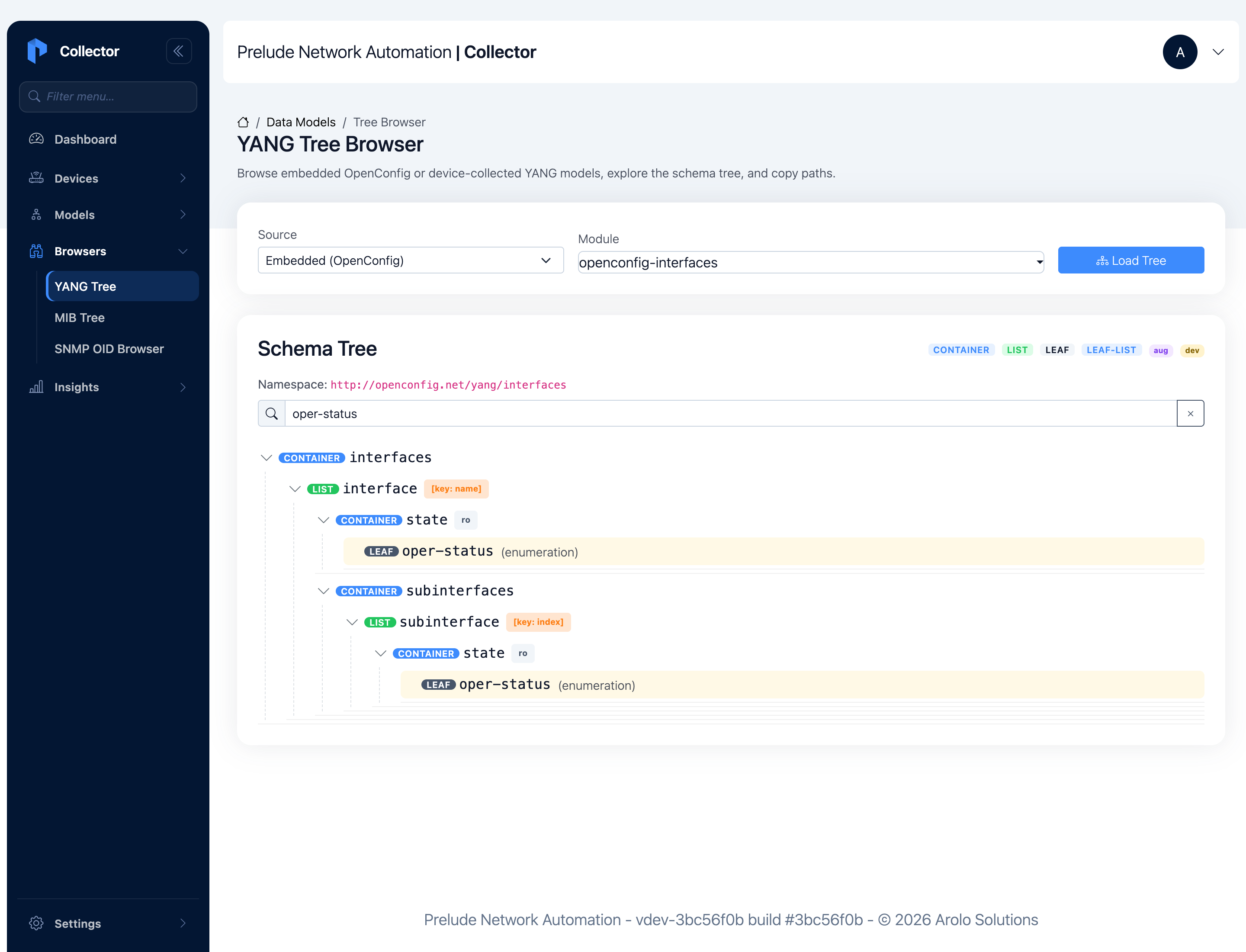Expand the Insights menu chevron
Screen dimensions: 1246x952
183,387
